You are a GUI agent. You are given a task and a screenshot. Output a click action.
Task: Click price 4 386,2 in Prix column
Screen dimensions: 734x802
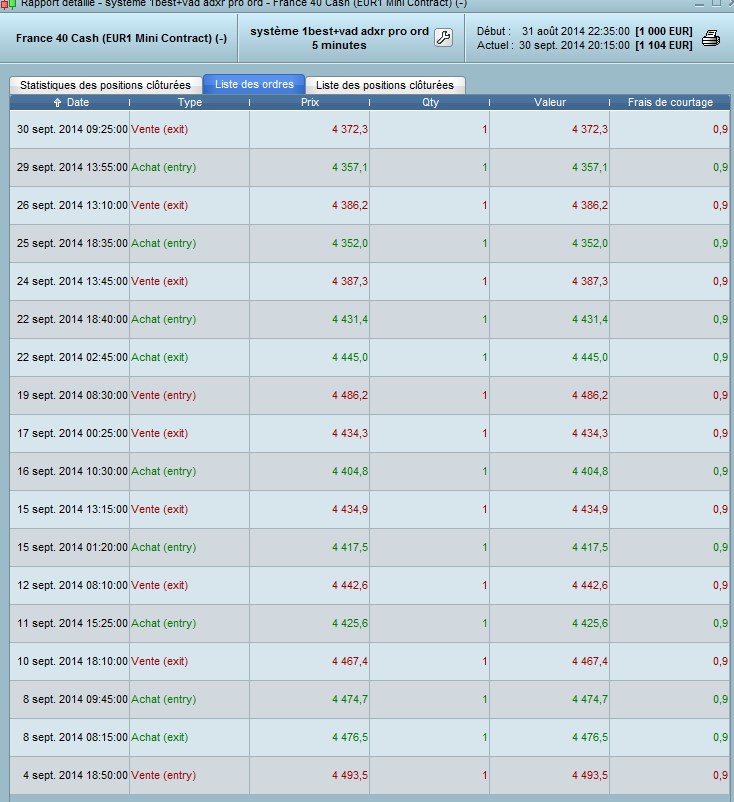[350, 206]
